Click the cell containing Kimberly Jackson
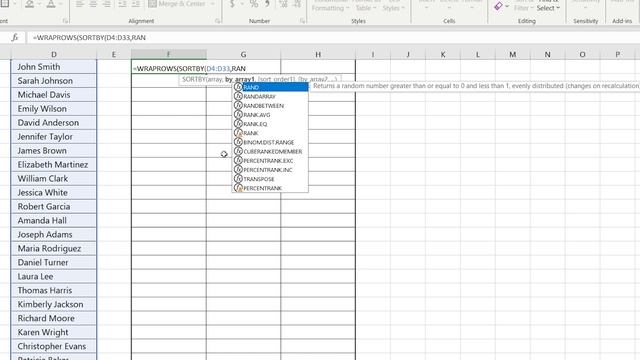 tap(53, 304)
